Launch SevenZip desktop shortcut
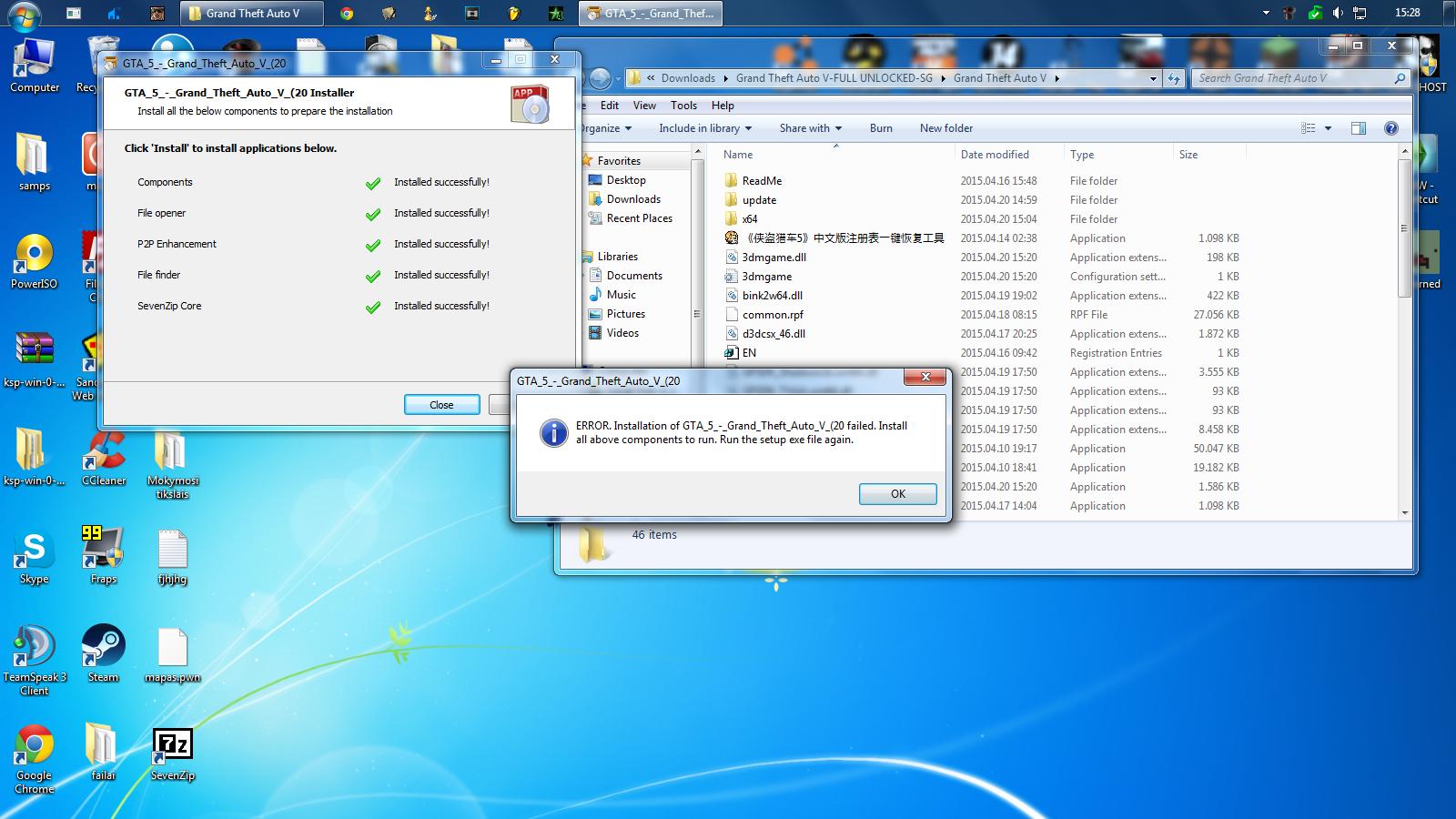The height and width of the screenshot is (819, 1456). click(x=172, y=754)
